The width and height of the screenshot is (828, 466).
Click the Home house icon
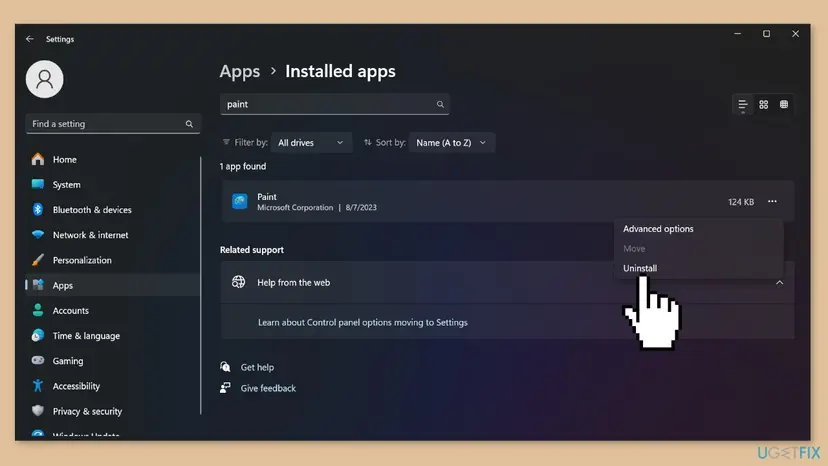(37, 159)
